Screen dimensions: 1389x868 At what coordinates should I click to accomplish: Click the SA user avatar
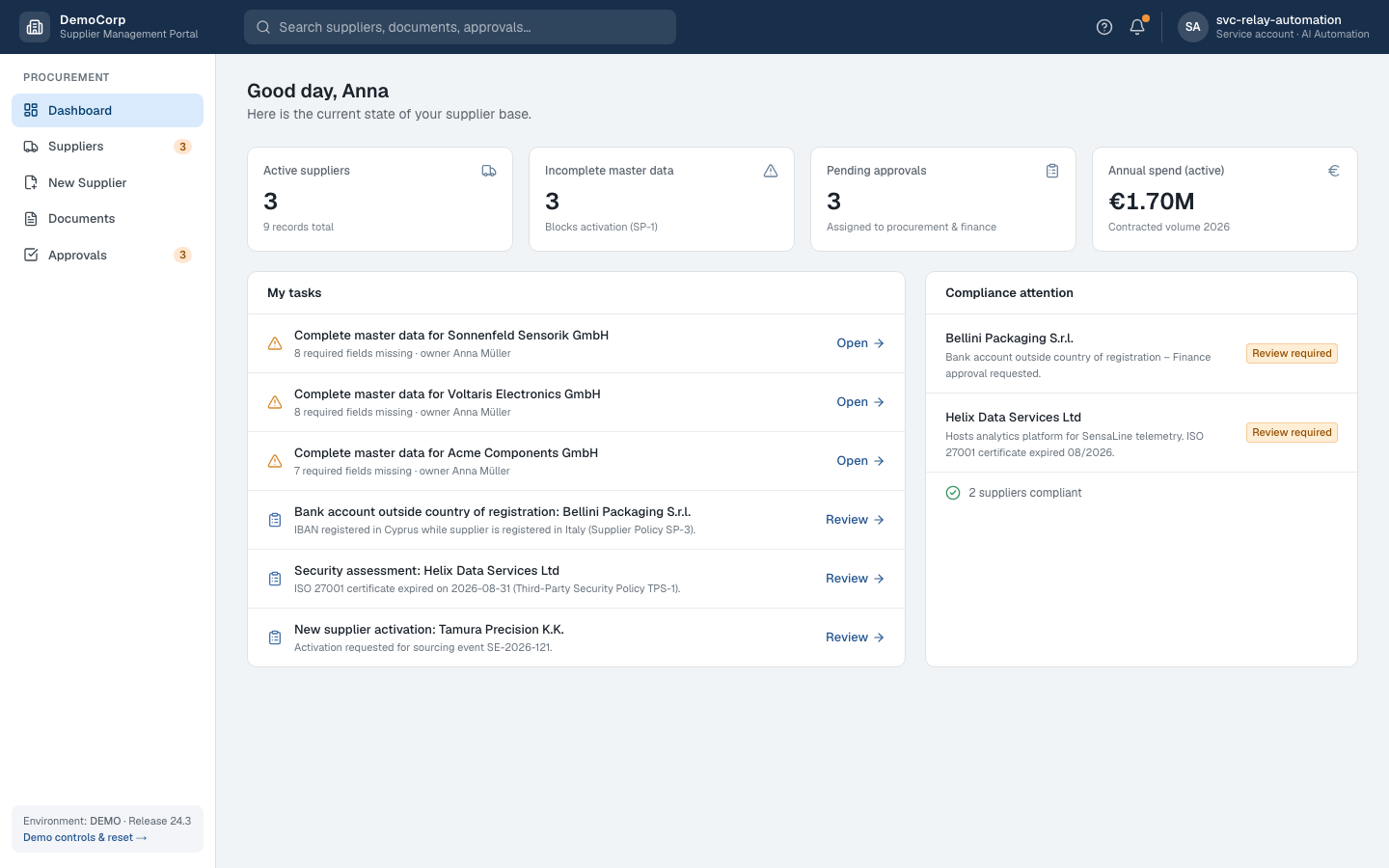tap(1193, 27)
